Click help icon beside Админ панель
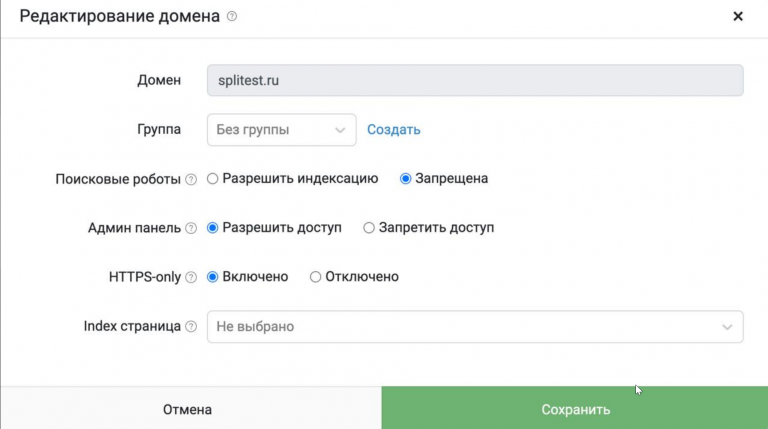Image resolution: width=768 pixels, height=429 pixels. click(190, 228)
